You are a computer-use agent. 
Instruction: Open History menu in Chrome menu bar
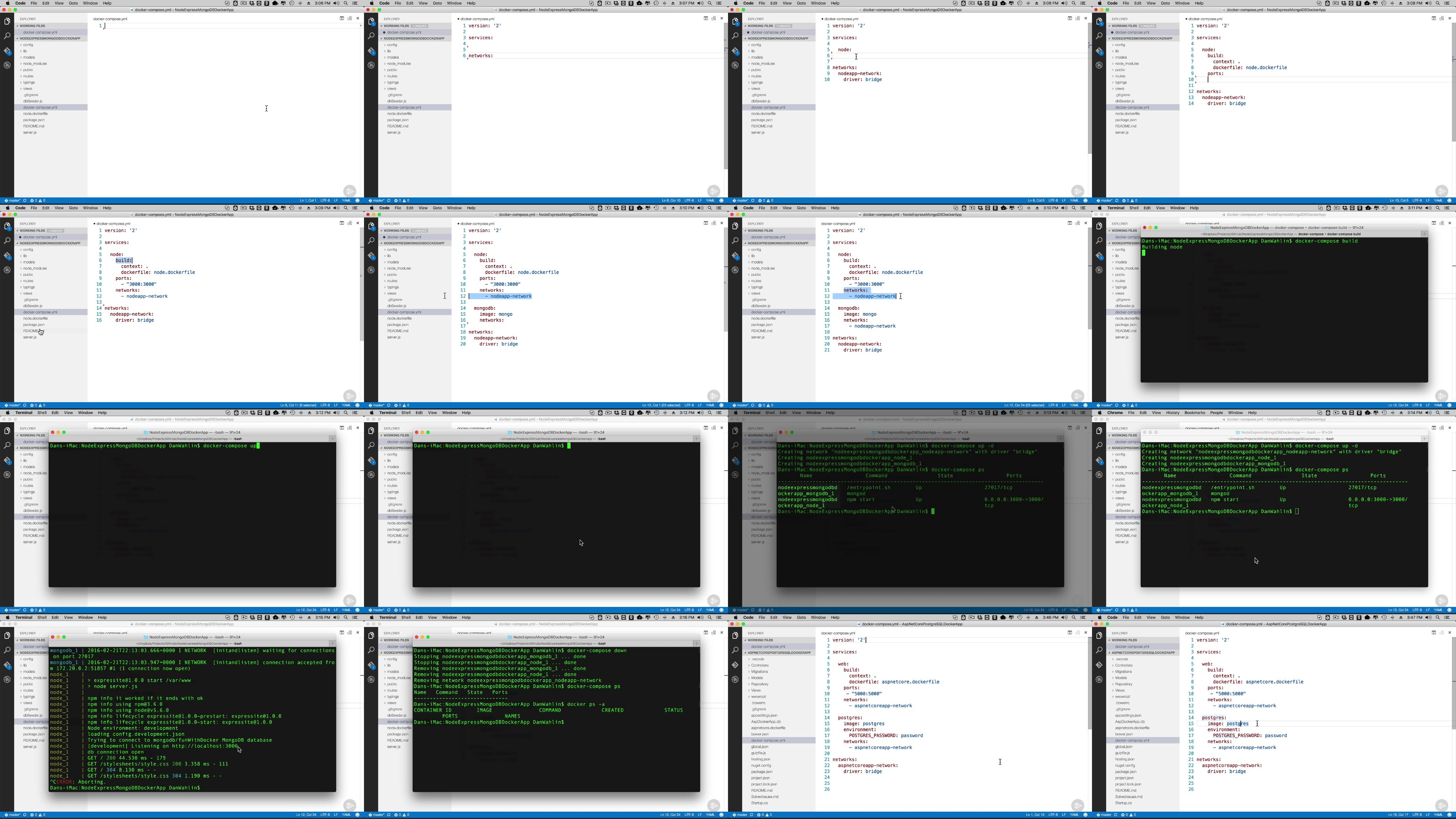[x=1173, y=413]
